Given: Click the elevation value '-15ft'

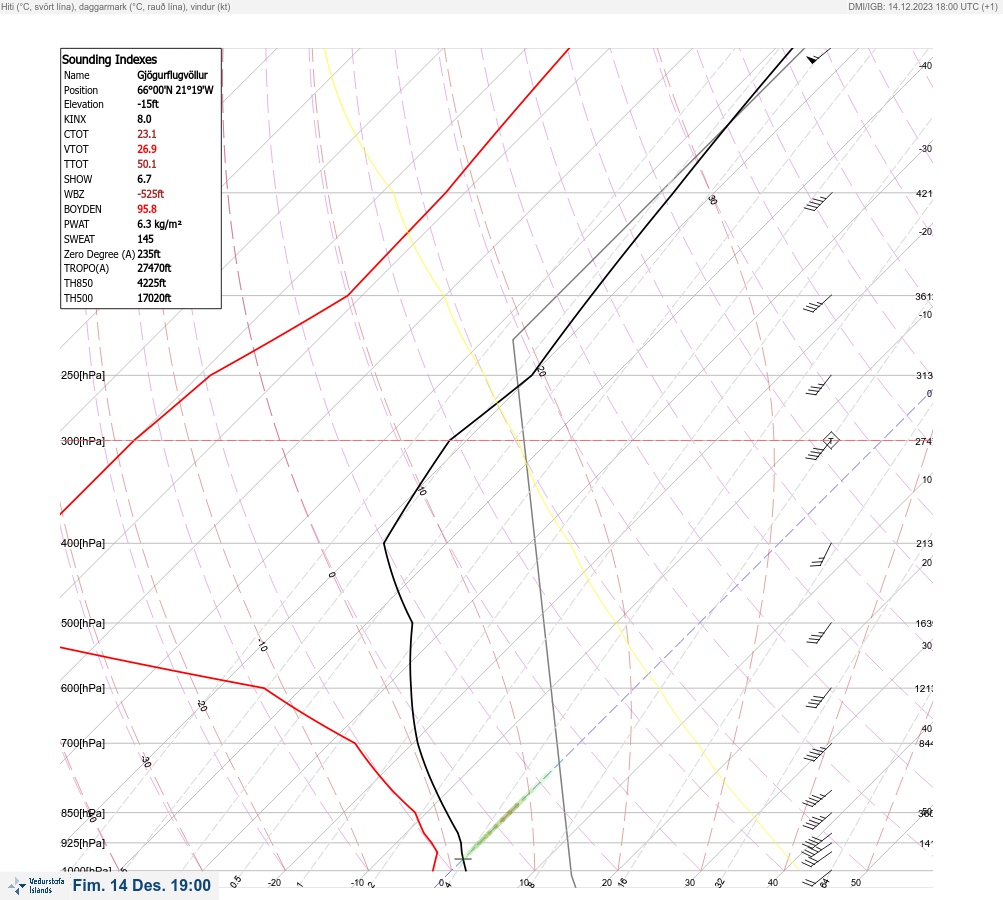Looking at the screenshot, I should (x=148, y=104).
